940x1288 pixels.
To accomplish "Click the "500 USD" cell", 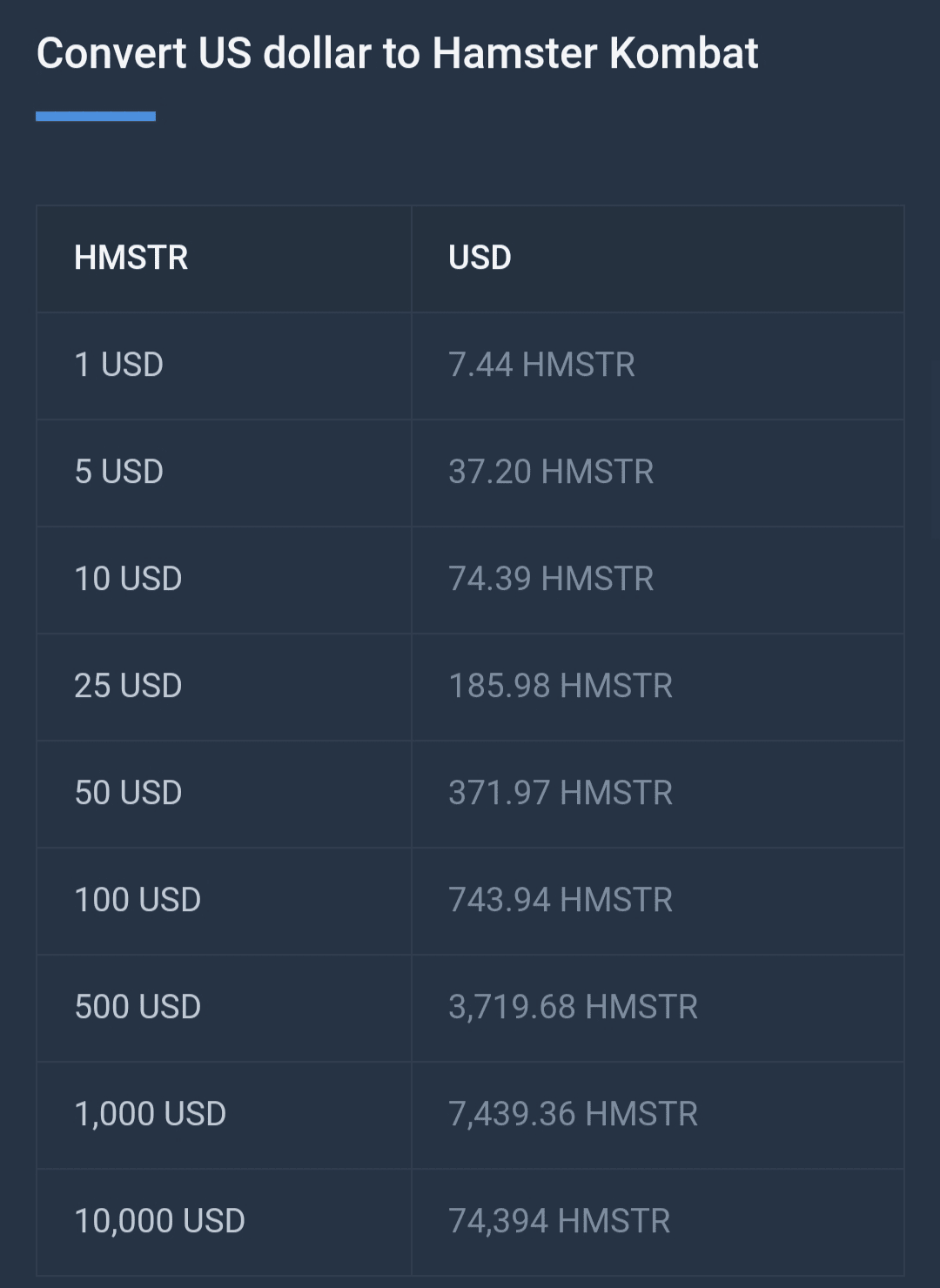I will [x=138, y=1007].
